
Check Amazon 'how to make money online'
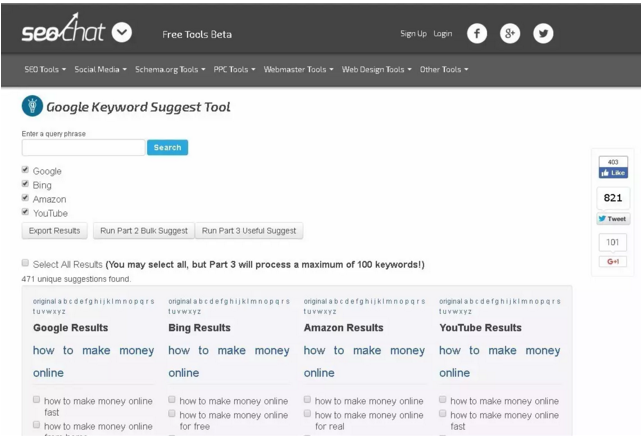click(307, 399)
